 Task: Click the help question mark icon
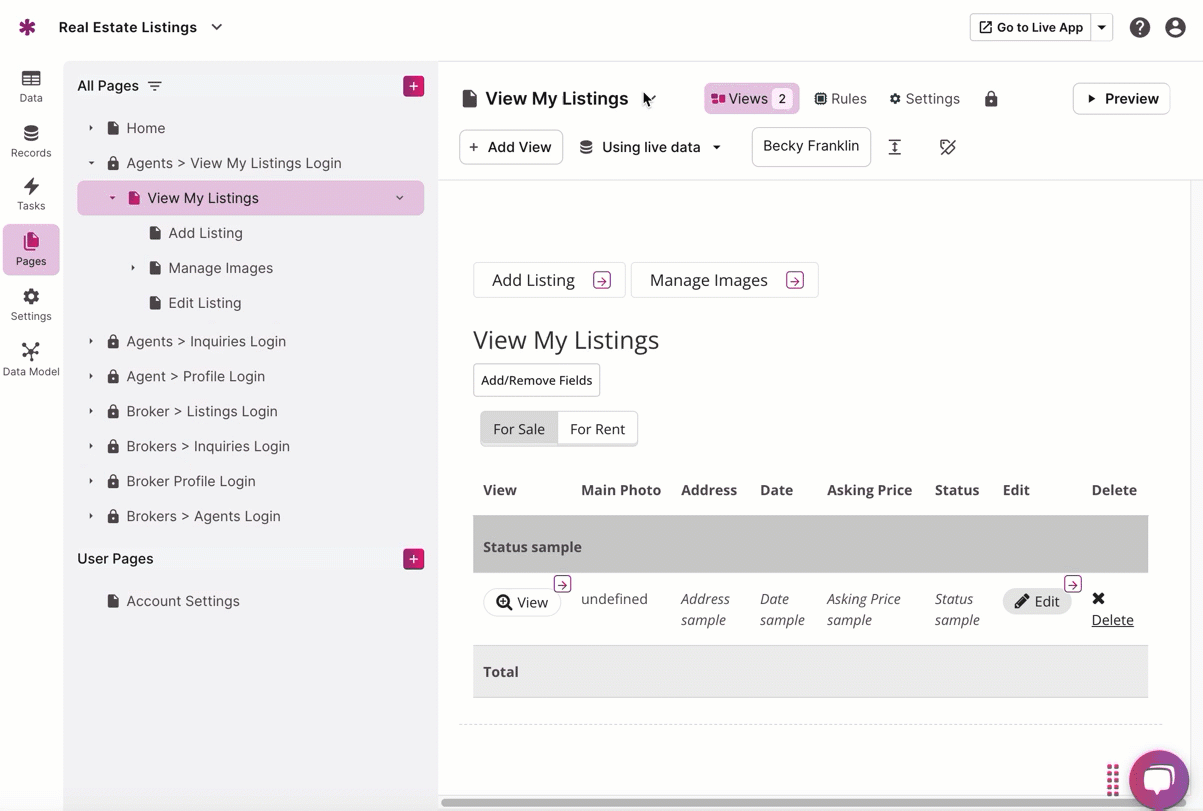coord(1139,28)
